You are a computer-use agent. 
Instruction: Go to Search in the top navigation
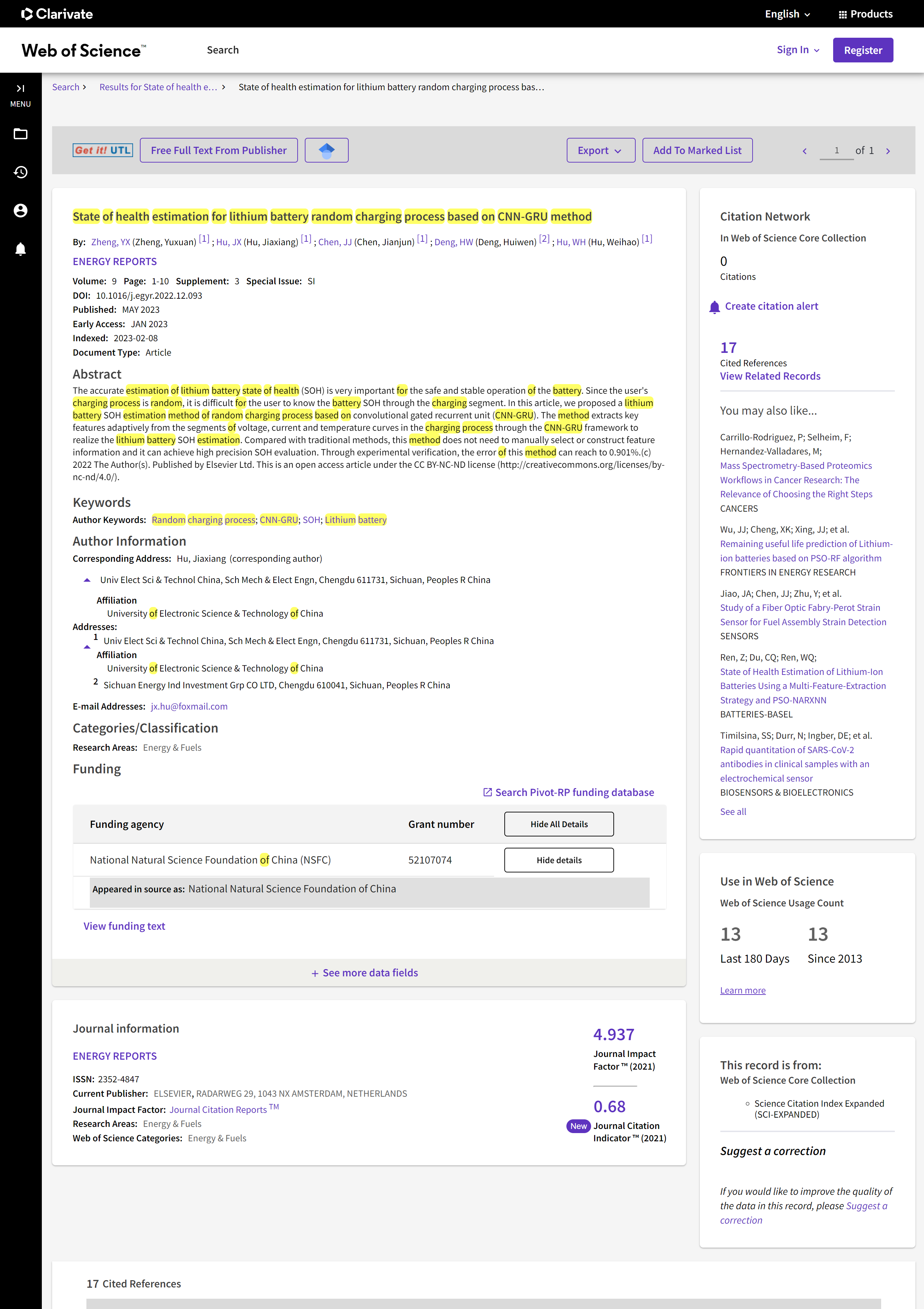click(x=223, y=50)
